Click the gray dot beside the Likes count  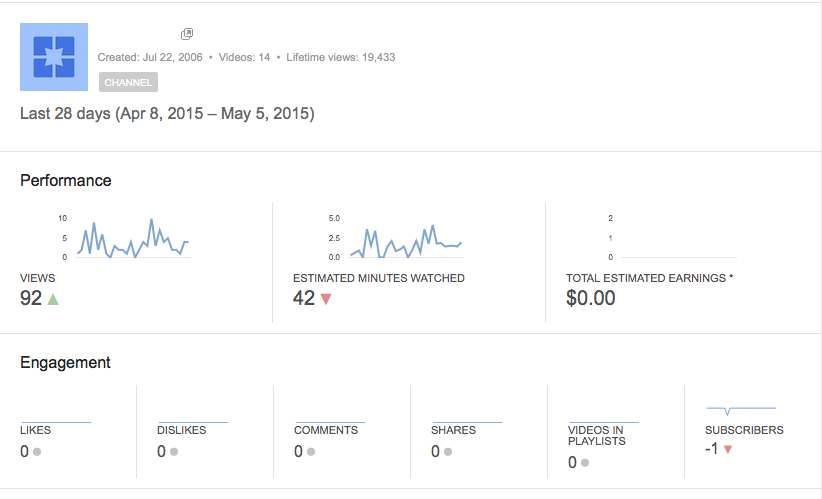click(37, 451)
